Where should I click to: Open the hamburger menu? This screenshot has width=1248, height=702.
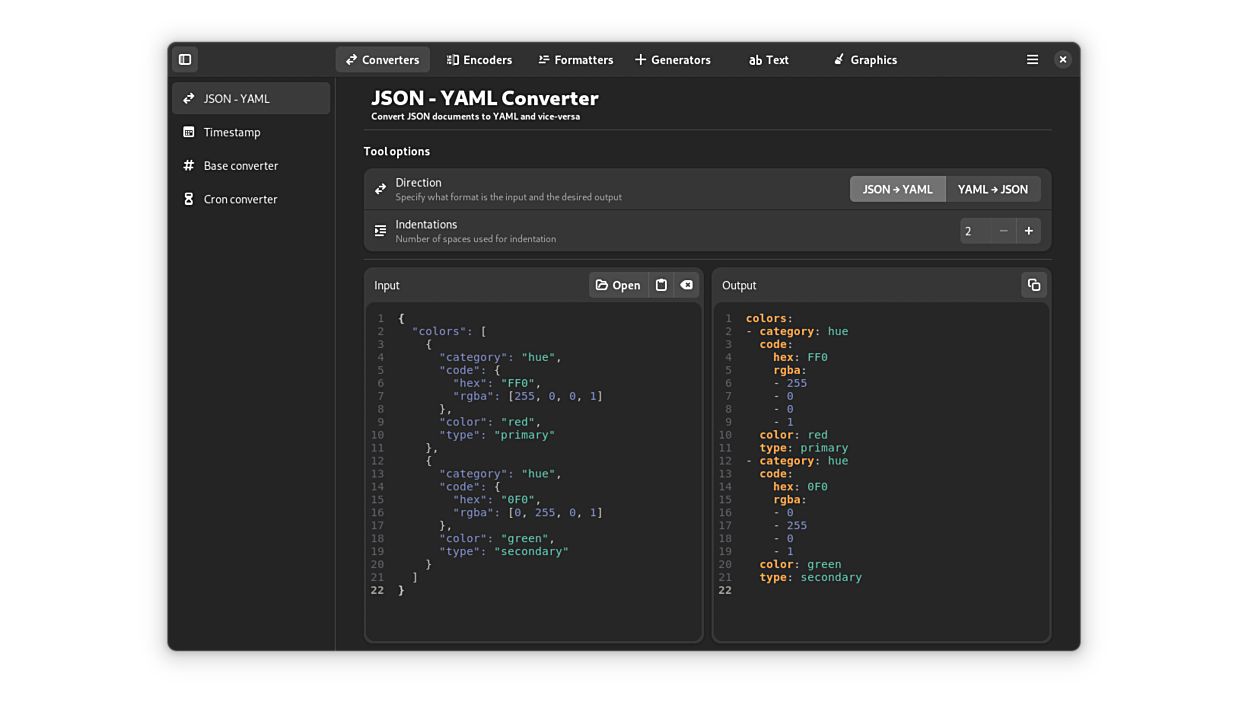(1032, 59)
